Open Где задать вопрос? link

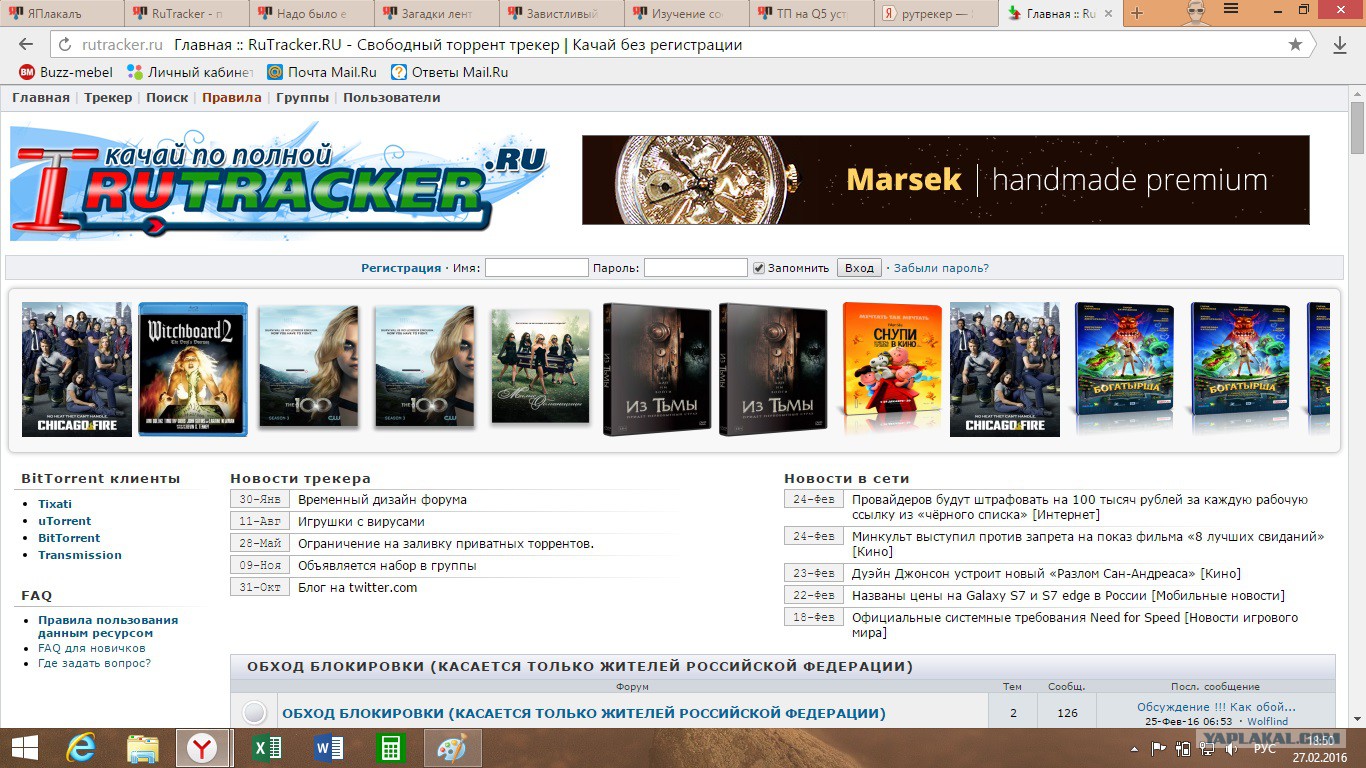[x=95, y=663]
